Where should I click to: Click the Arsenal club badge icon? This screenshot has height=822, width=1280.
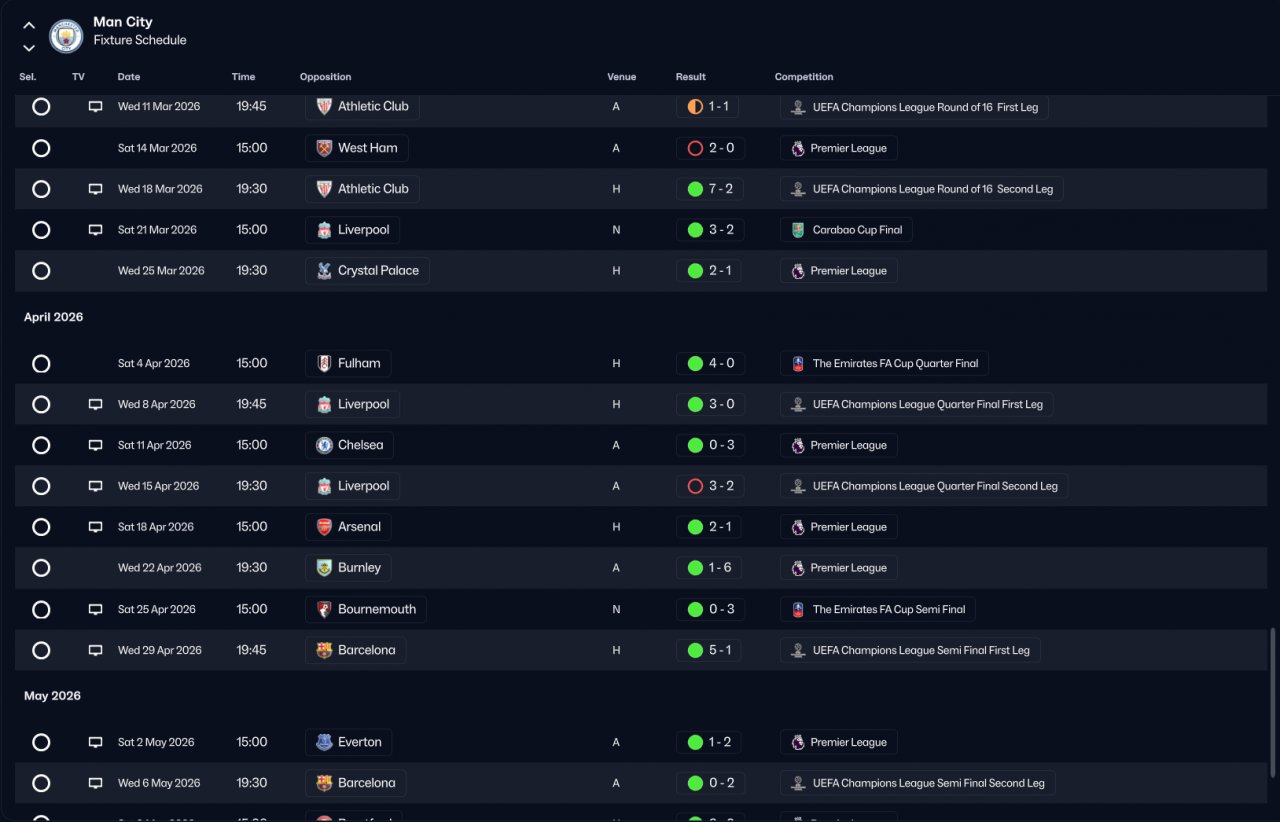(324, 527)
